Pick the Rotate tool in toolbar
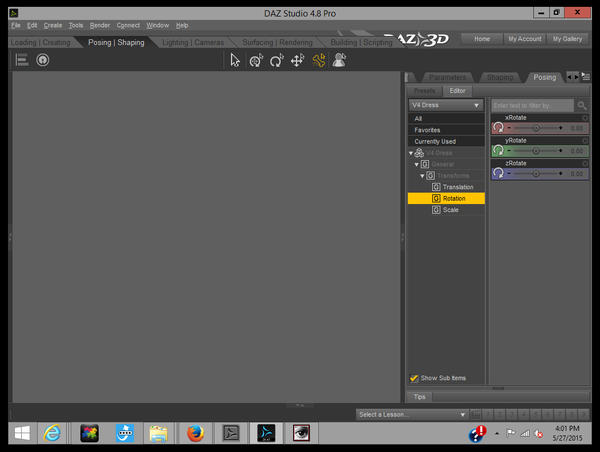 click(x=276, y=60)
